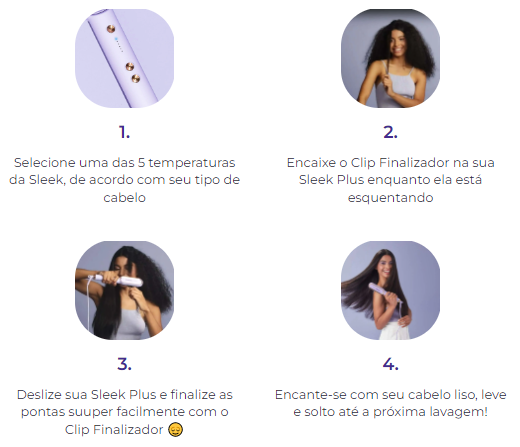The height and width of the screenshot is (447, 520).
Task: Click the woman with straight hair photo
Action: pos(390,290)
